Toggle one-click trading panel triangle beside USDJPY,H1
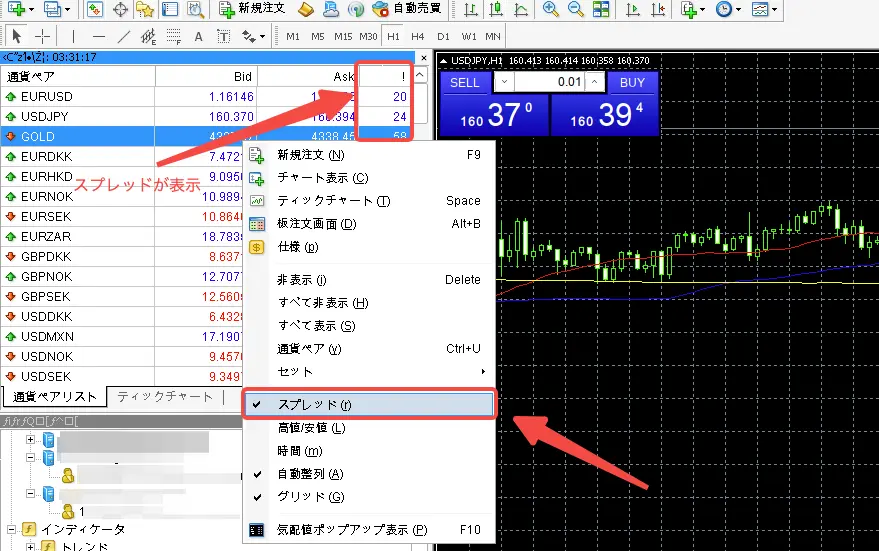Image resolution: width=879 pixels, height=551 pixels. [443, 61]
